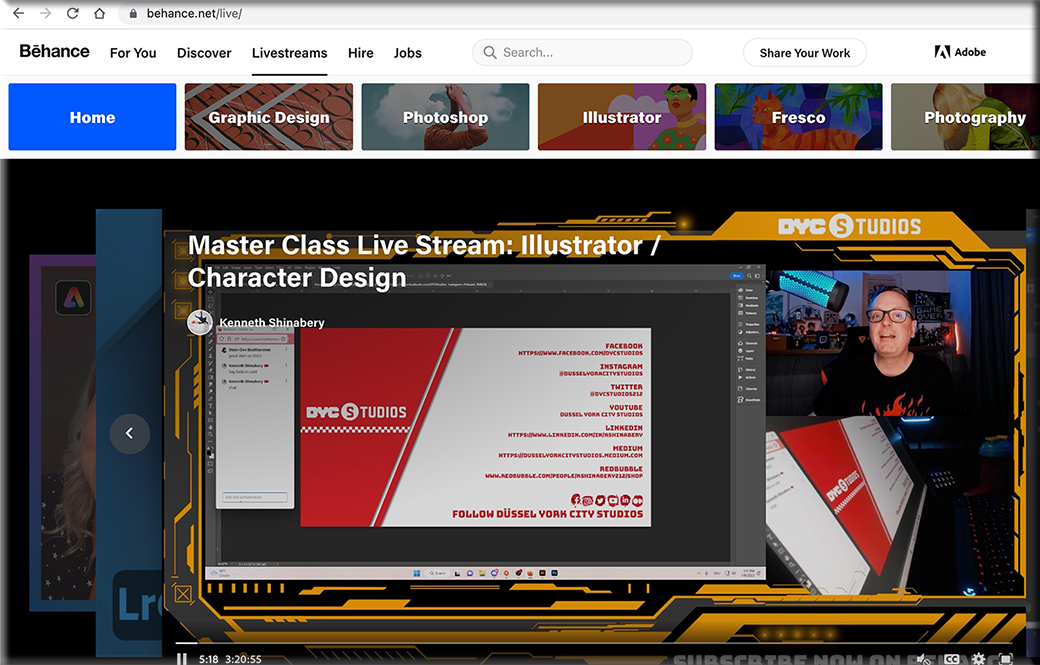Open the Fresco category
Image resolution: width=1040 pixels, height=665 pixels.
[x=798, y=117]
